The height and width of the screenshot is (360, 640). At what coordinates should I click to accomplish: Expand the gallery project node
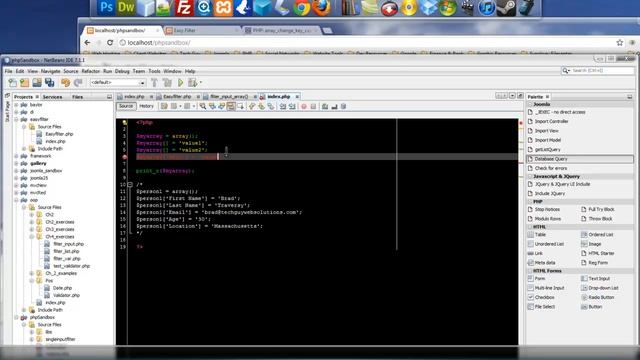[16, 163]
